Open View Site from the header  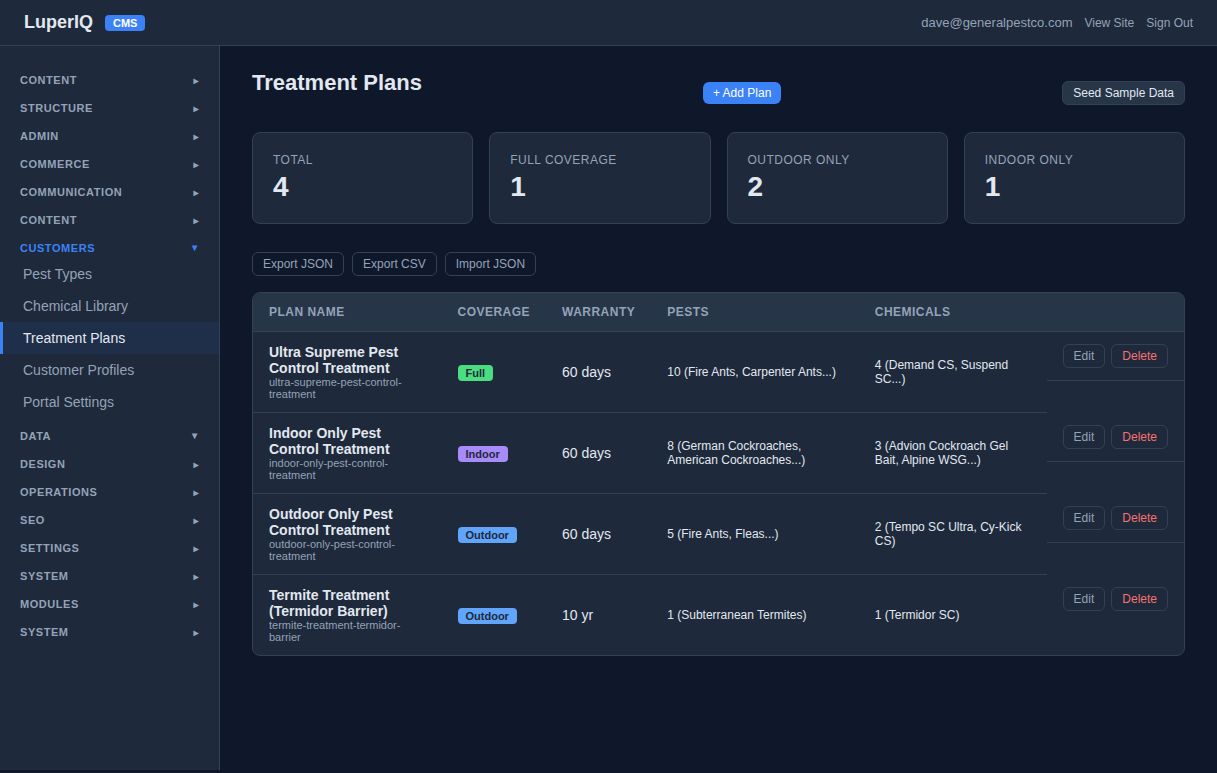[x=1109, y=22]
